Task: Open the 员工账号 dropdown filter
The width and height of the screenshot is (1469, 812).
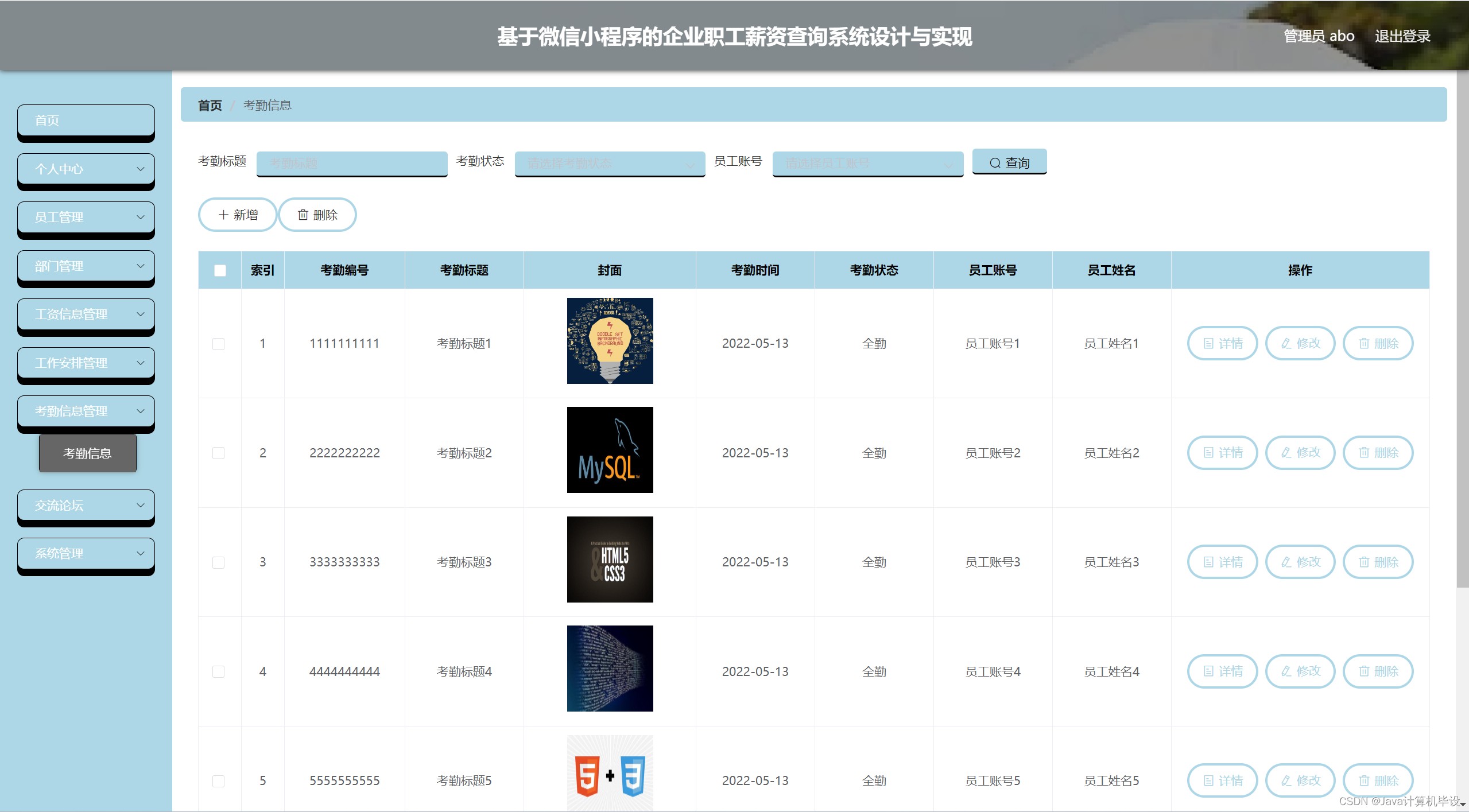Action: coord(867,164)
